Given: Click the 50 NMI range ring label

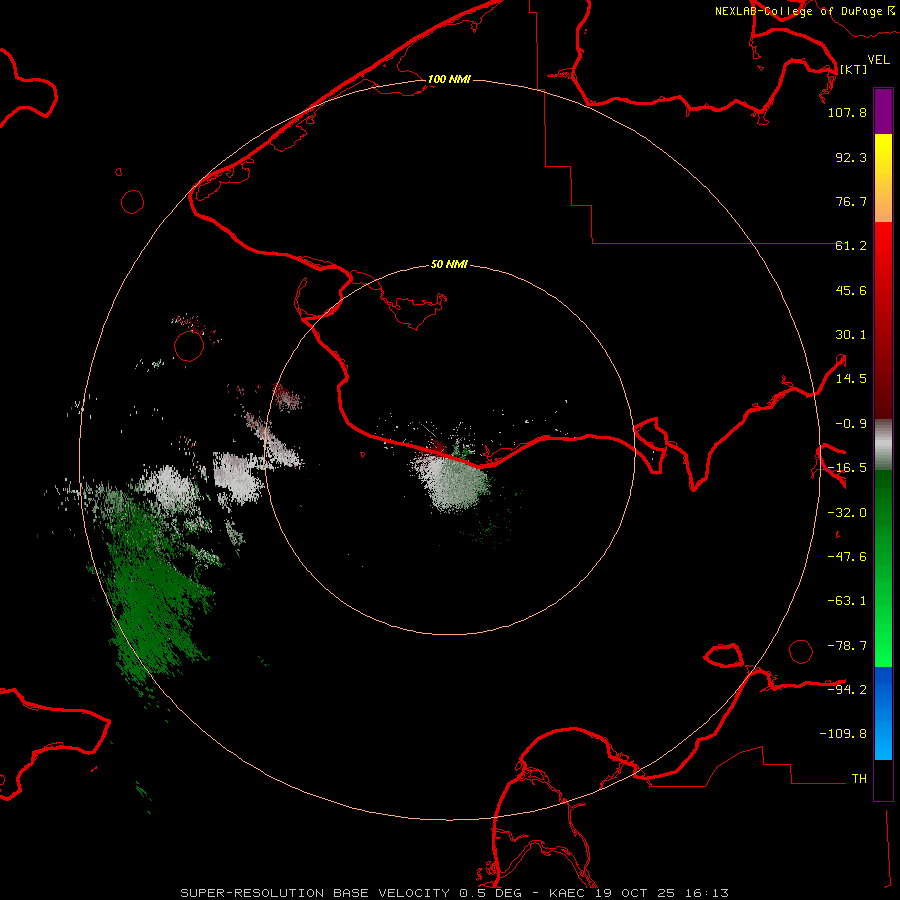Looking at the screenshot, I should tap(449, 264).
